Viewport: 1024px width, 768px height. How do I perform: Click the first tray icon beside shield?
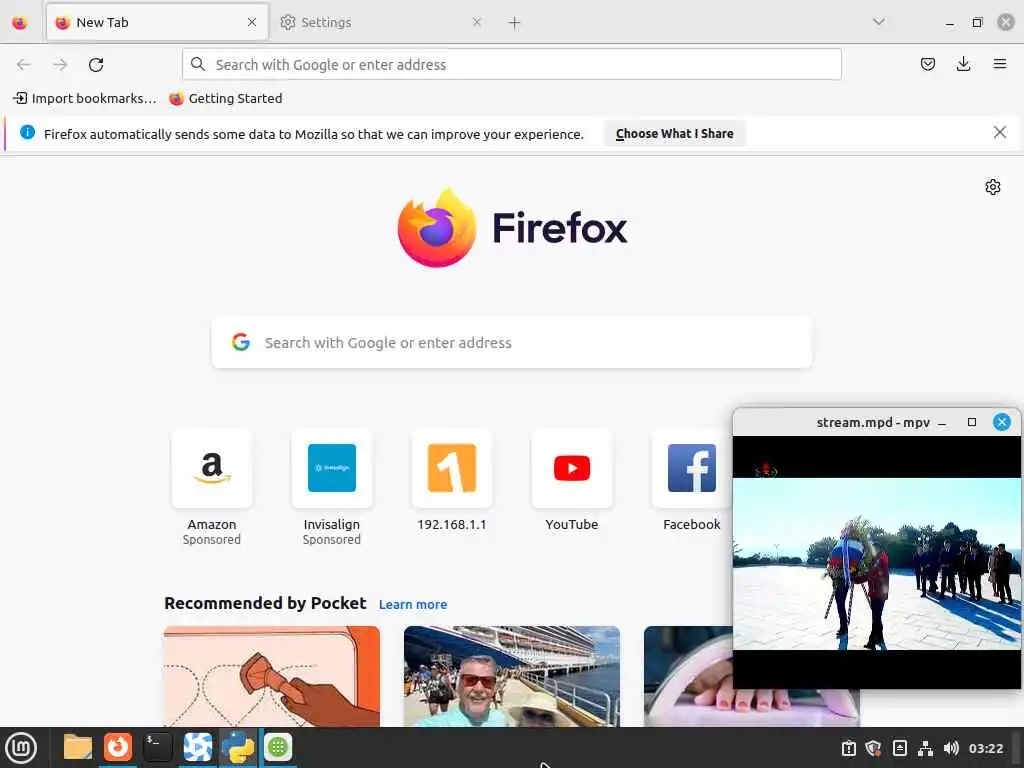(848, 748)
